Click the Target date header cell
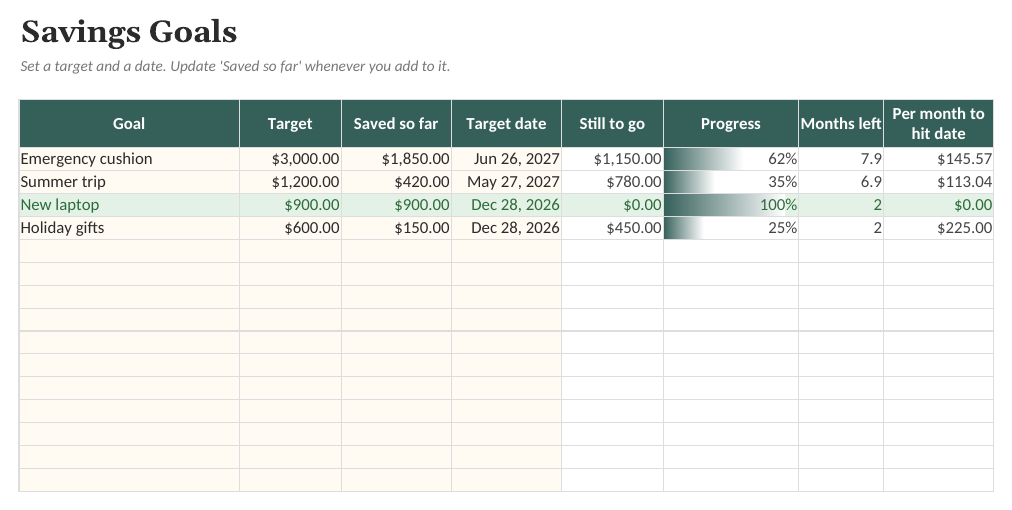This screenshot has height=510, width=1012. click(507, 123)
